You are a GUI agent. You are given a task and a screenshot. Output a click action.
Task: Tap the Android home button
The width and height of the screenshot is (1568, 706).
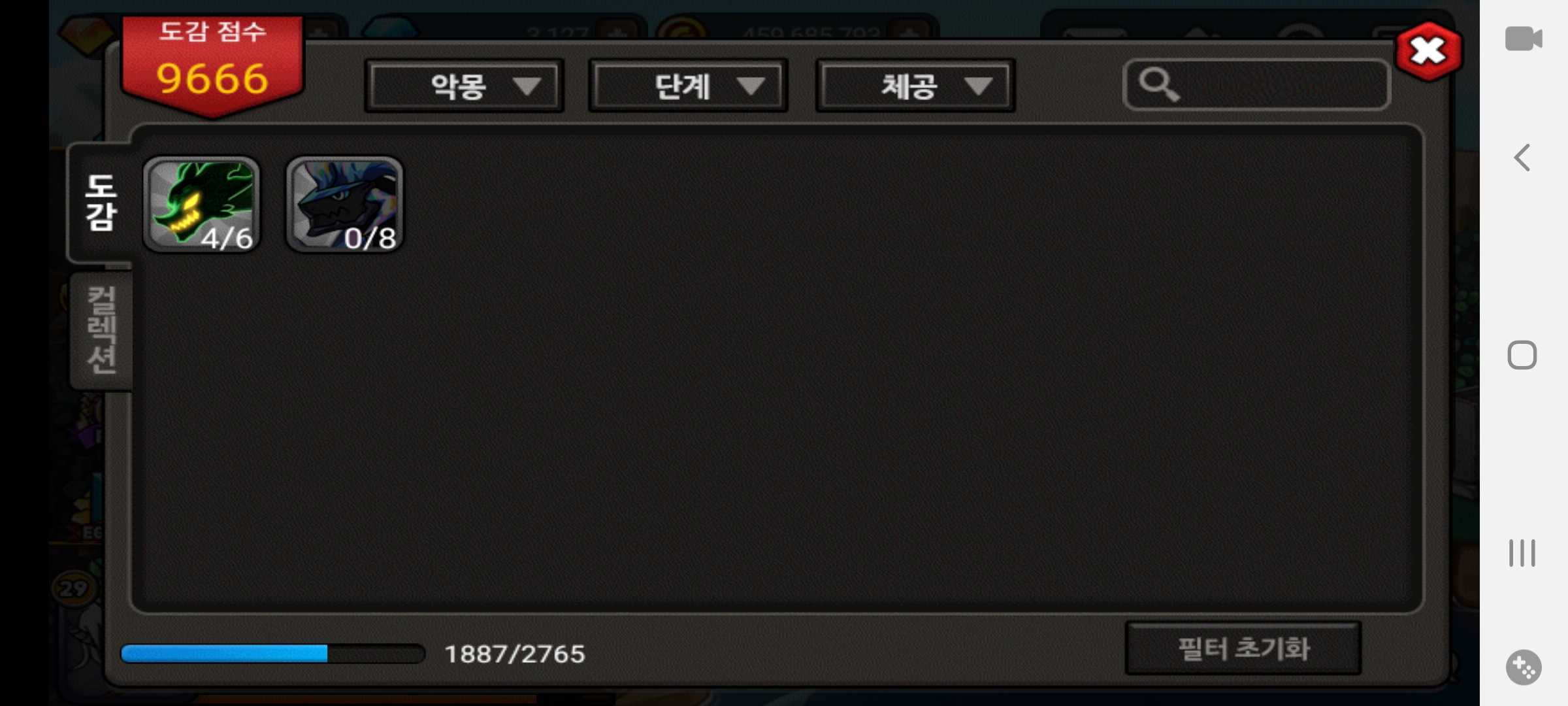pos(1522,355)
